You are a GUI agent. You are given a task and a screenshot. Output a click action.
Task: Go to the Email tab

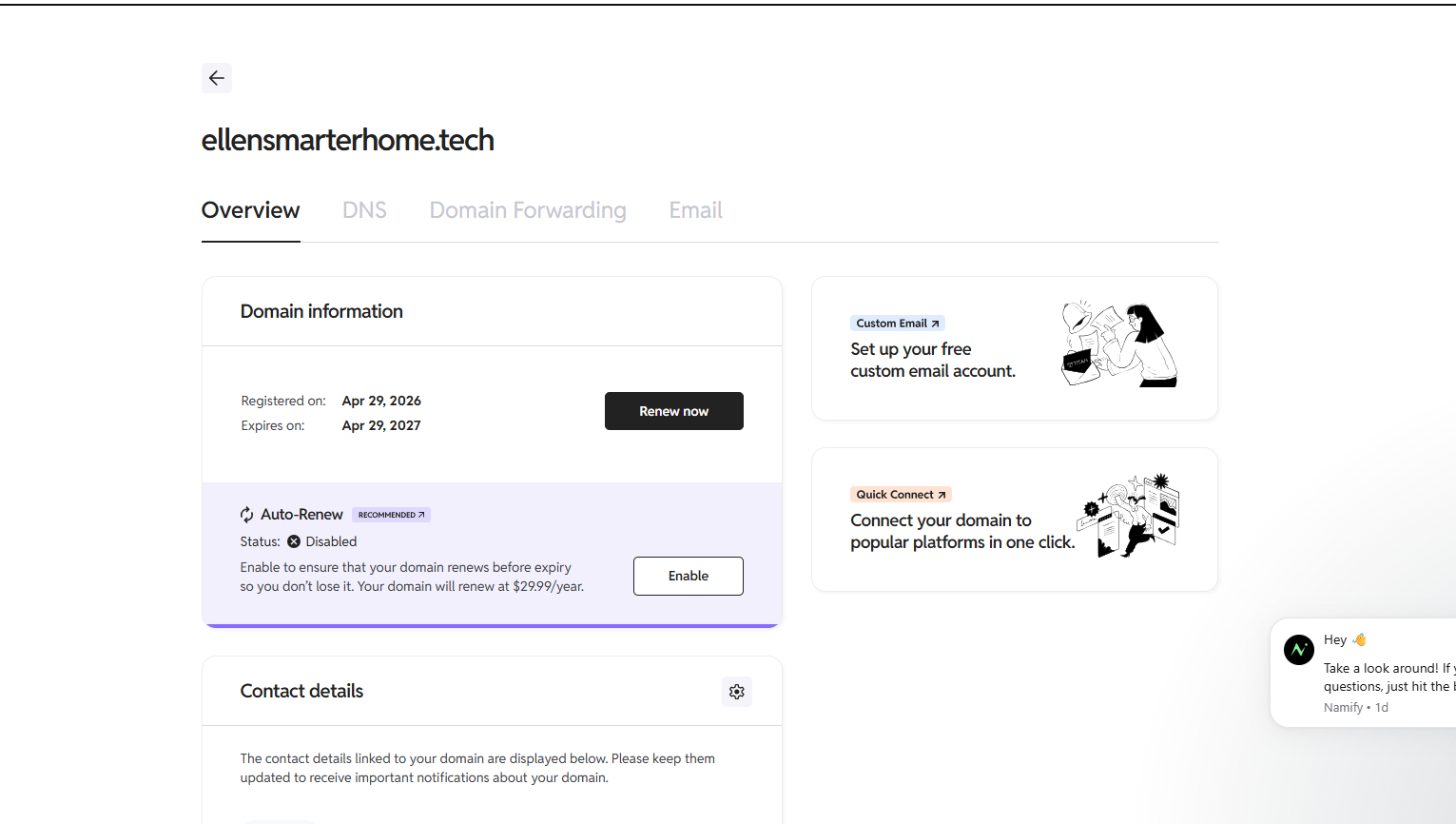tap(695, 210)
